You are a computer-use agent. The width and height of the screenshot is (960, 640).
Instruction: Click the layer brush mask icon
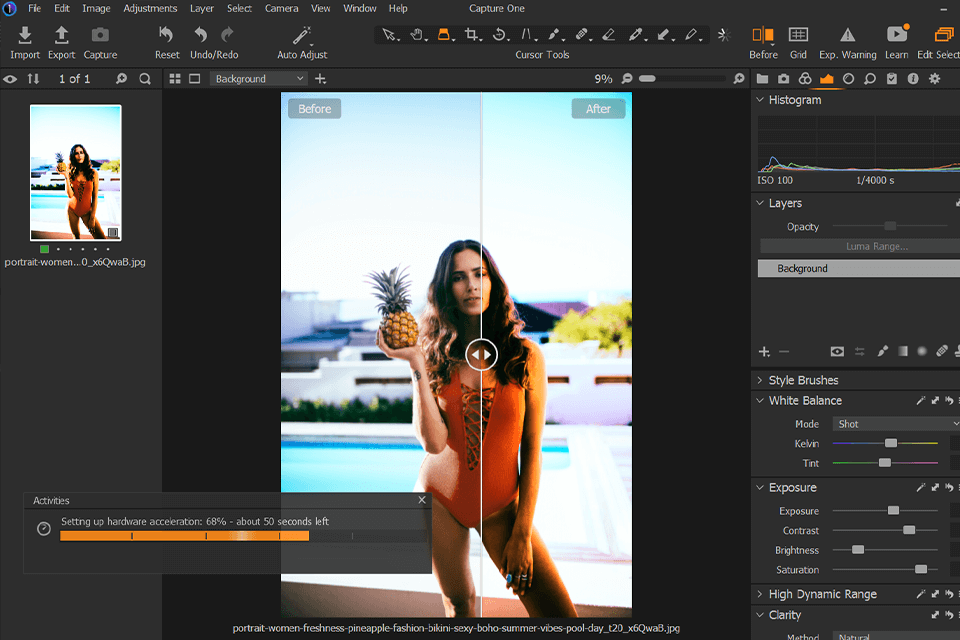tap(882, 352)
